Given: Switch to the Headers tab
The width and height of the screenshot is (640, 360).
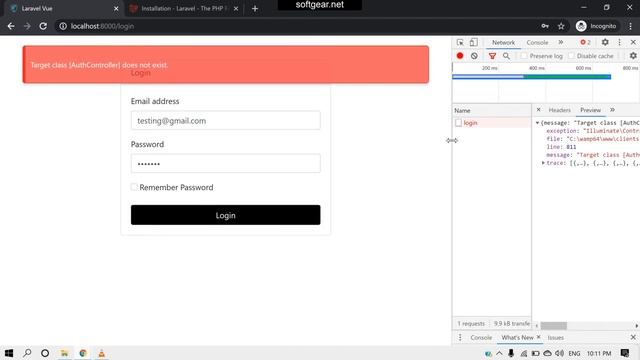Looking at the screenshot, I should tap(559, 110).
